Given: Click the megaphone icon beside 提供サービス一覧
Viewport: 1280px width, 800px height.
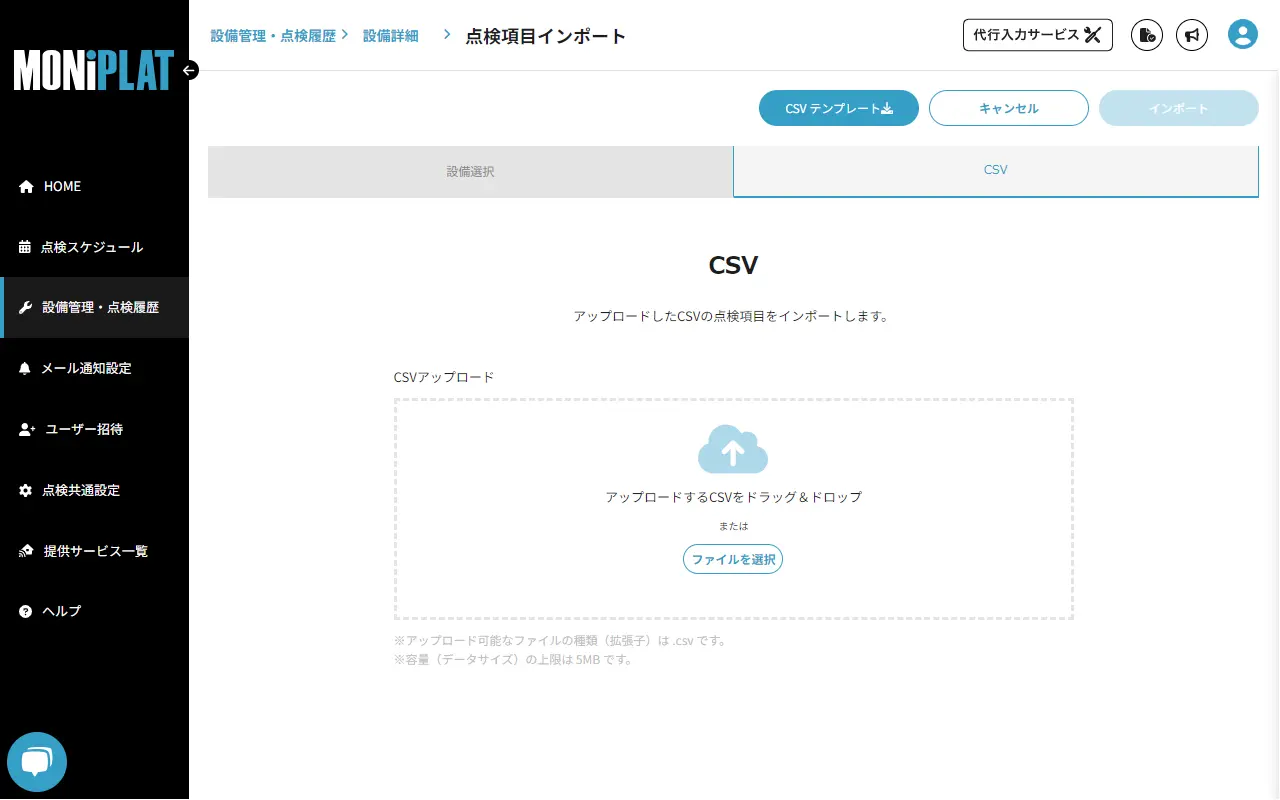Looking at the screenshot, I should click(24, 550).
